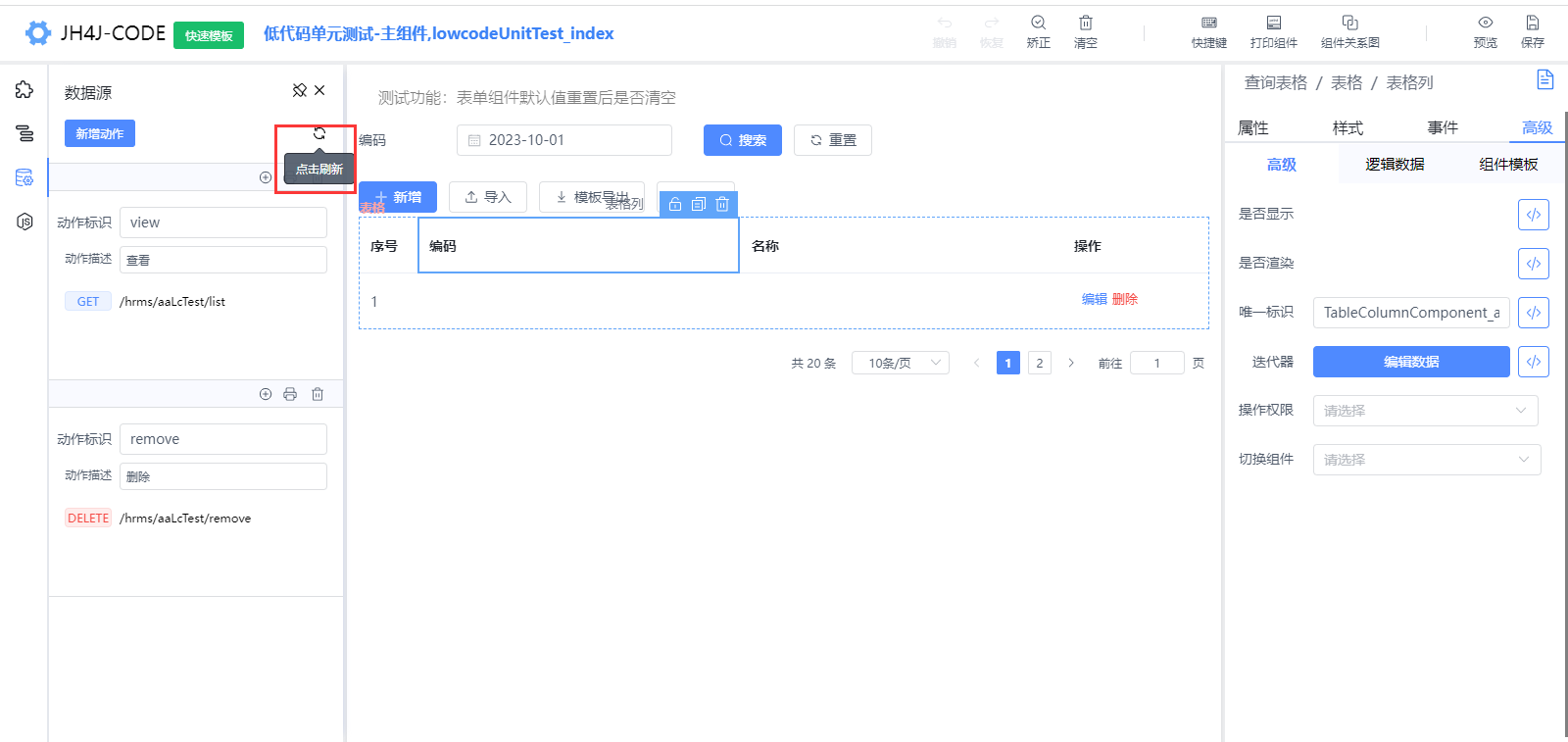
Task: Click the 动作标识 field containing remove
Action: click(223, 439)
